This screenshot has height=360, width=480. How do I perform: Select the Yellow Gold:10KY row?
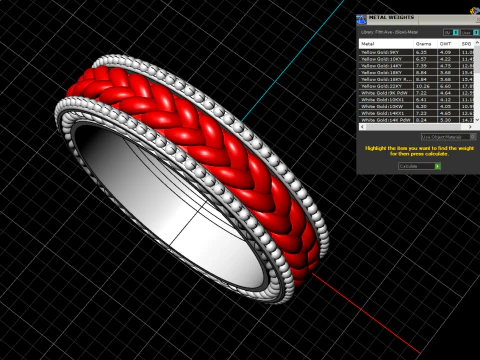pos(417,59)
